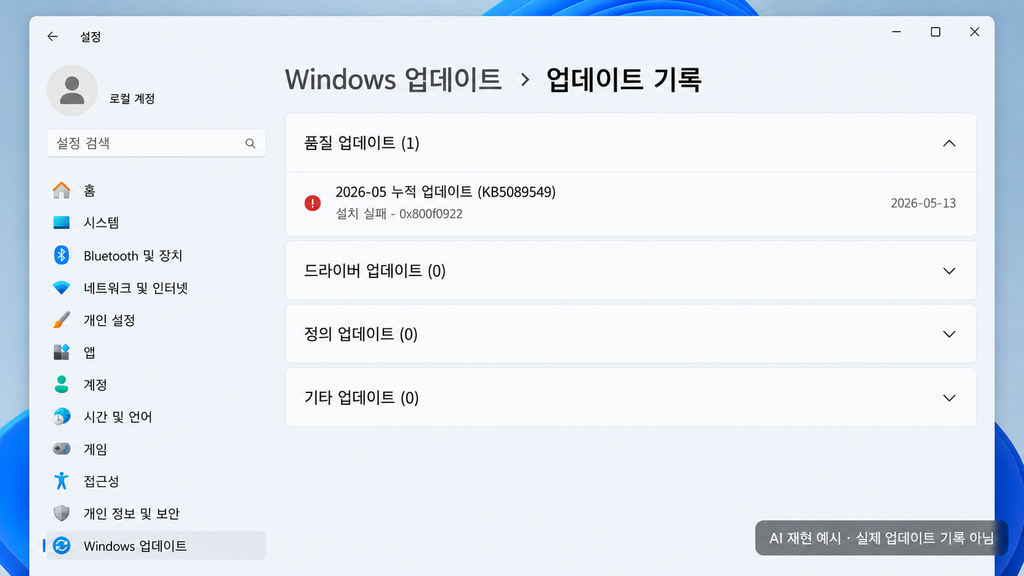Select the Apps icon in the sidebar
Screen dimensions: 1024x576
[61, 352]
